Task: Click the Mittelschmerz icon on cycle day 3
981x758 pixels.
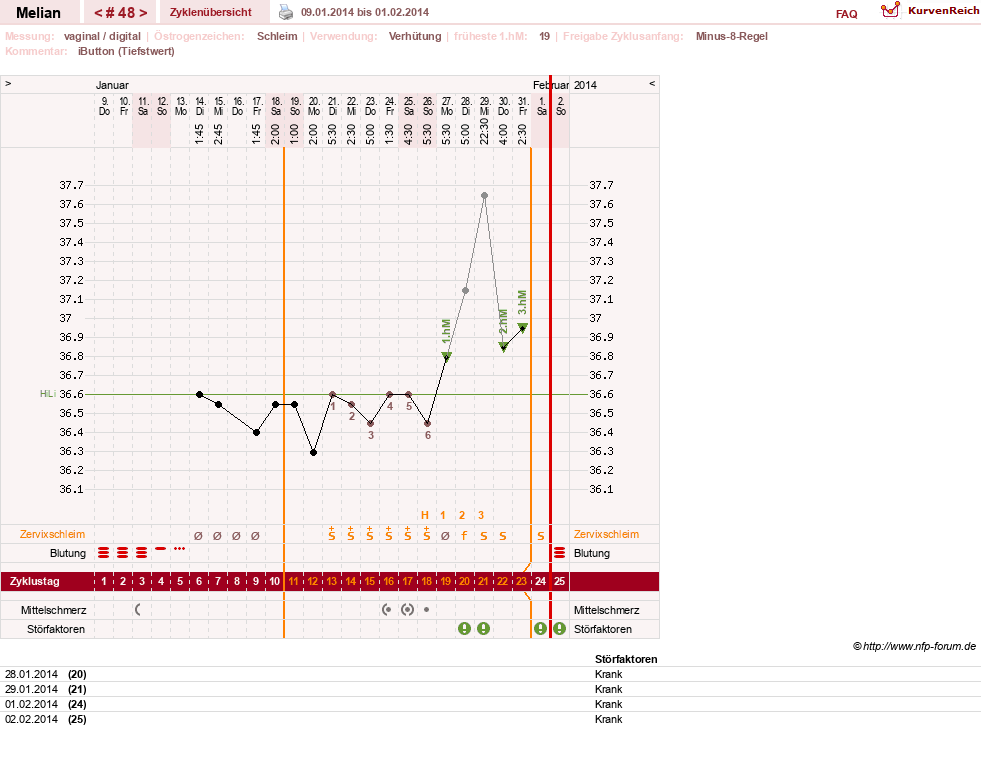Action: point(138,609)
